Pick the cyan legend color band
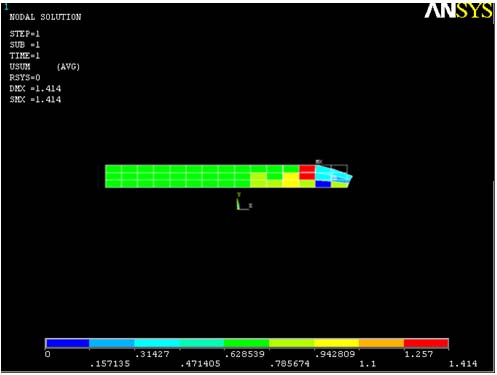This screenshot has width=497, height=375. (x=157, y=343)
